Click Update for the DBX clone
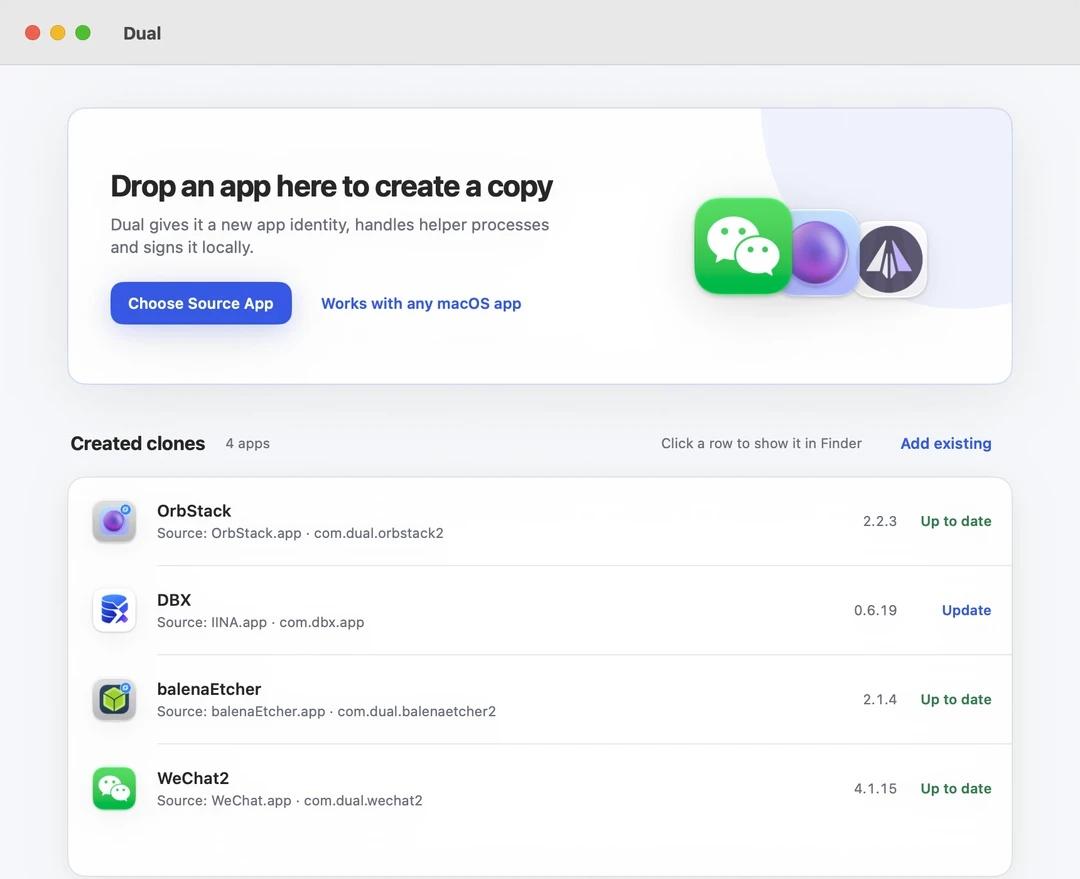Viewport: 1080px width, 879px height. click(x=966, y=610)
